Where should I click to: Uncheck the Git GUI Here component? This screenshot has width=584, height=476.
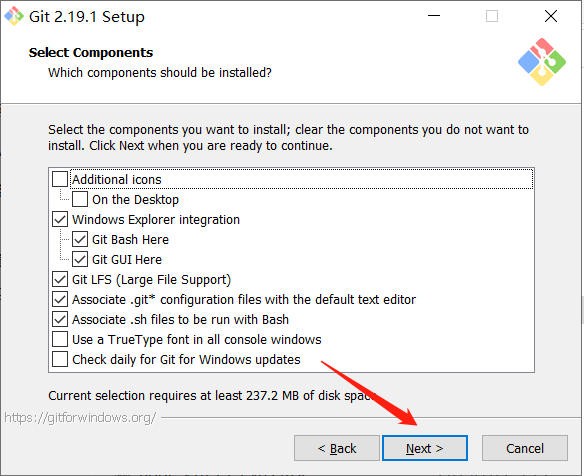point(80,259)
